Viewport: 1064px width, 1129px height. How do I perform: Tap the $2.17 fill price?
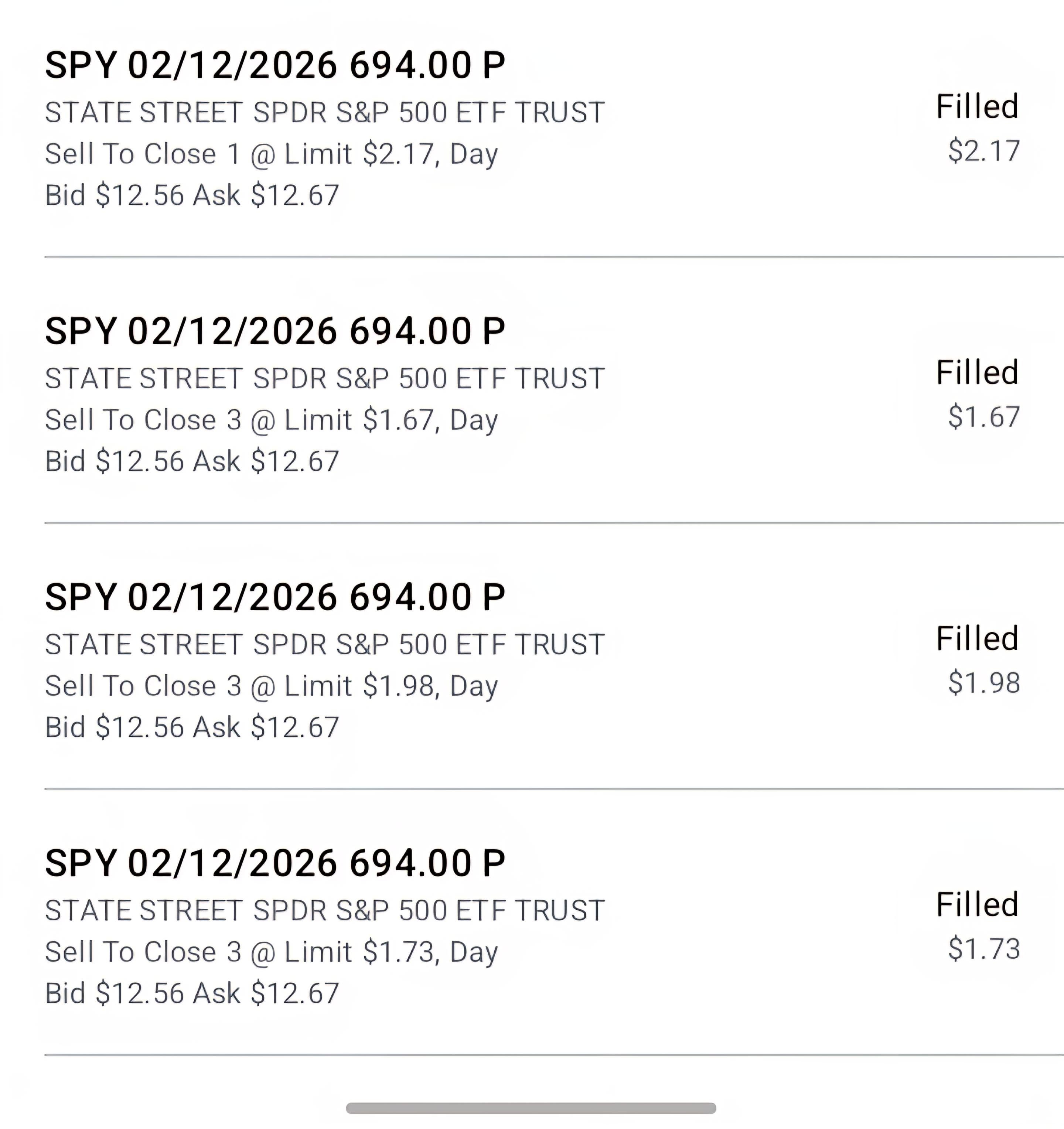pyautogui.click(x=983, y=151)
